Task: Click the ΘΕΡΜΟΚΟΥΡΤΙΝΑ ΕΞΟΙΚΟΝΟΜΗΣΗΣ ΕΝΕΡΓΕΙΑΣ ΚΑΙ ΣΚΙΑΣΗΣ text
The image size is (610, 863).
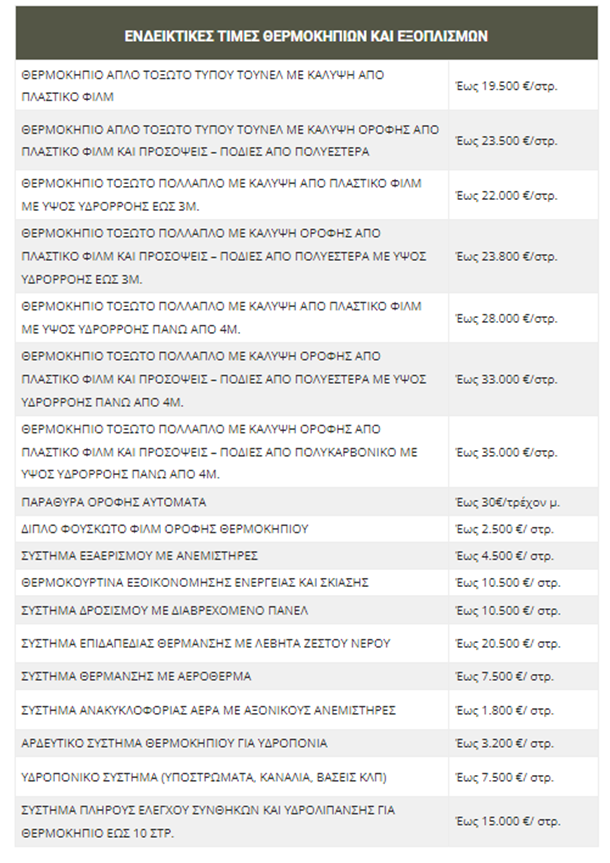Action: tap(195, 582)
